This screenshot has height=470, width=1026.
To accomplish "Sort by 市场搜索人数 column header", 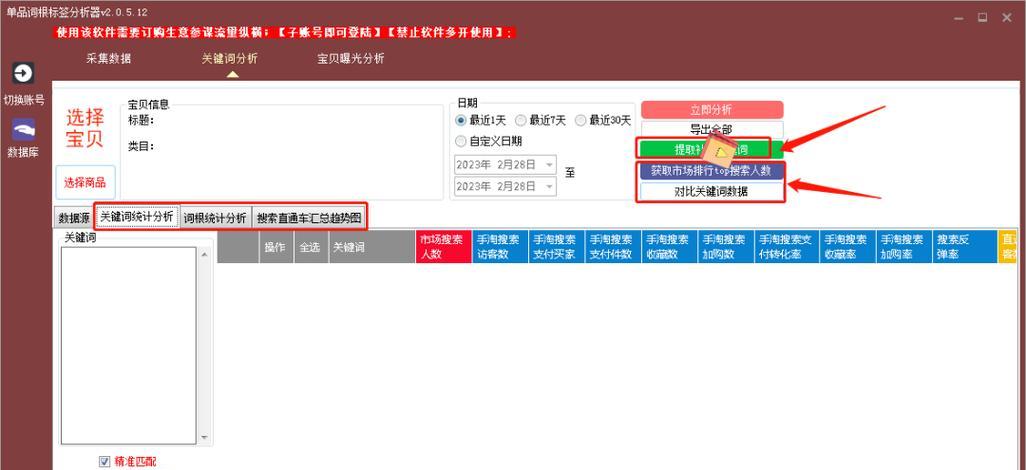I will pos(443,247).
